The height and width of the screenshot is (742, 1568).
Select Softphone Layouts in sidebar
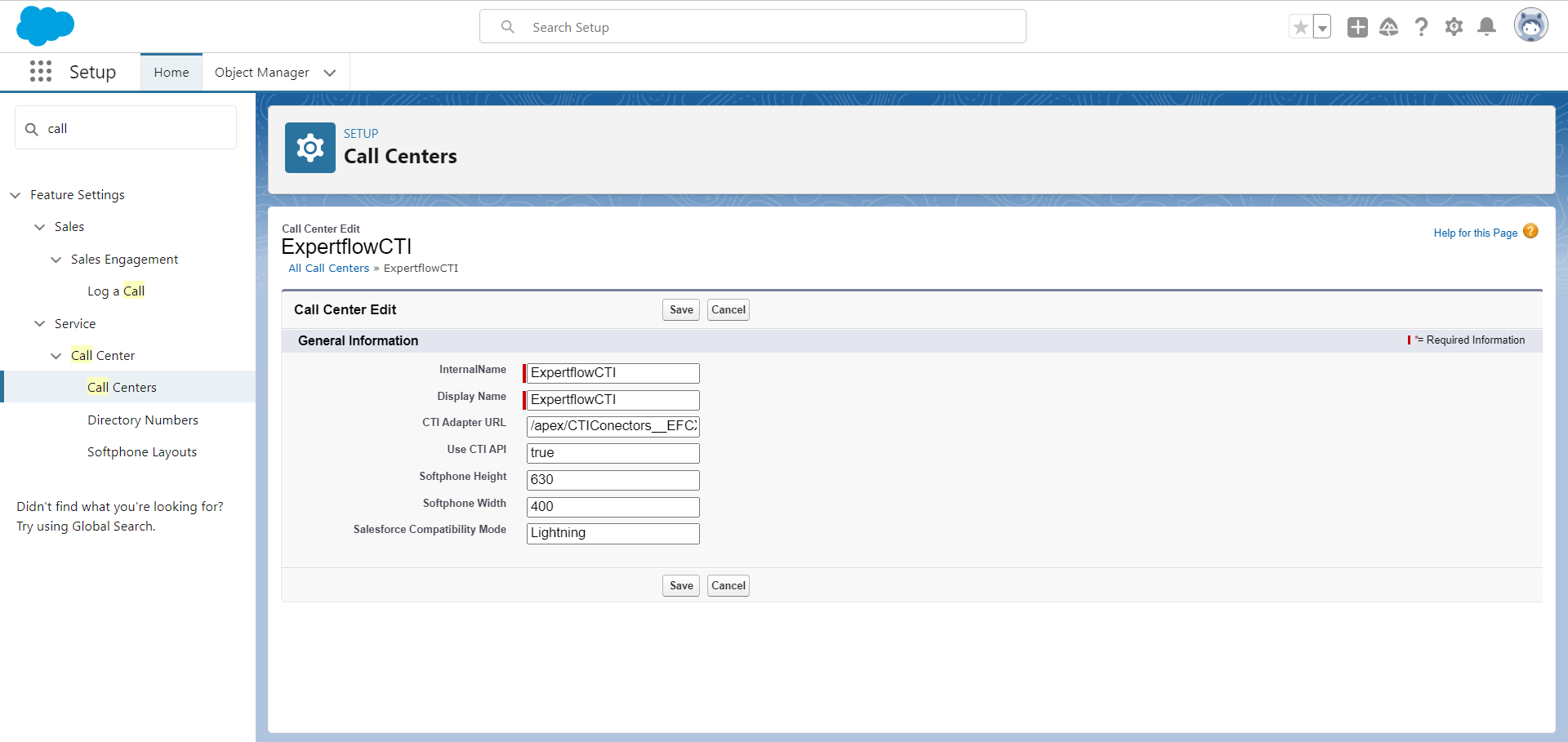pyautogui.click(x=142, y=452)
